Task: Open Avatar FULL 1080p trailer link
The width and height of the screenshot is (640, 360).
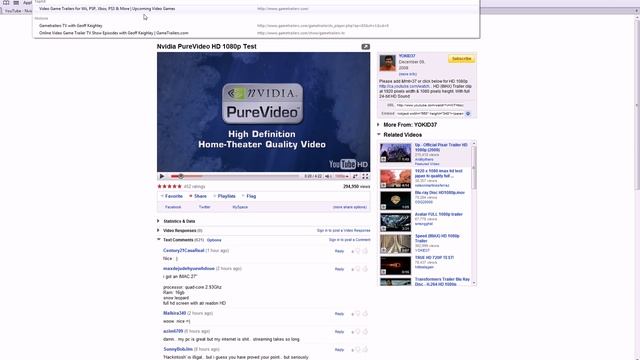Action: click(x=439, y=214)
